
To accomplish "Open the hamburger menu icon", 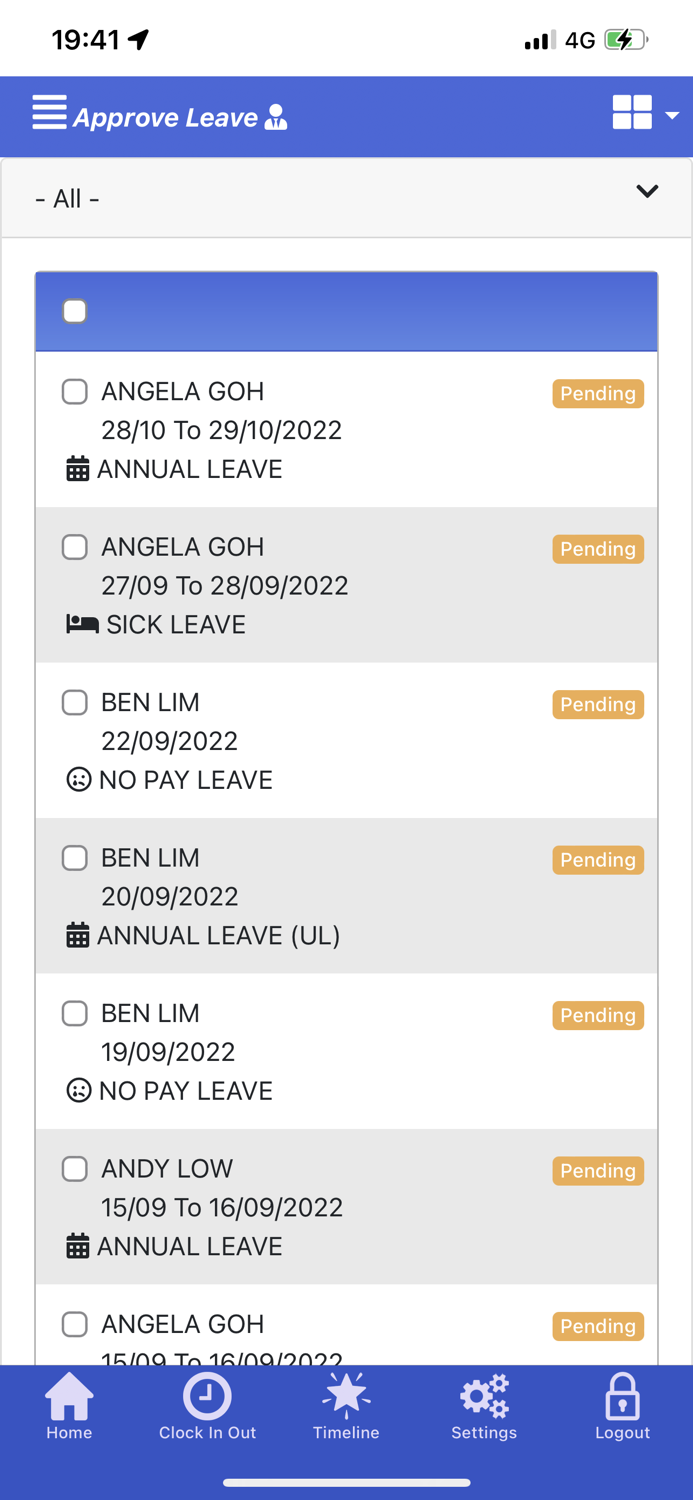I will (x=49, y=113).
